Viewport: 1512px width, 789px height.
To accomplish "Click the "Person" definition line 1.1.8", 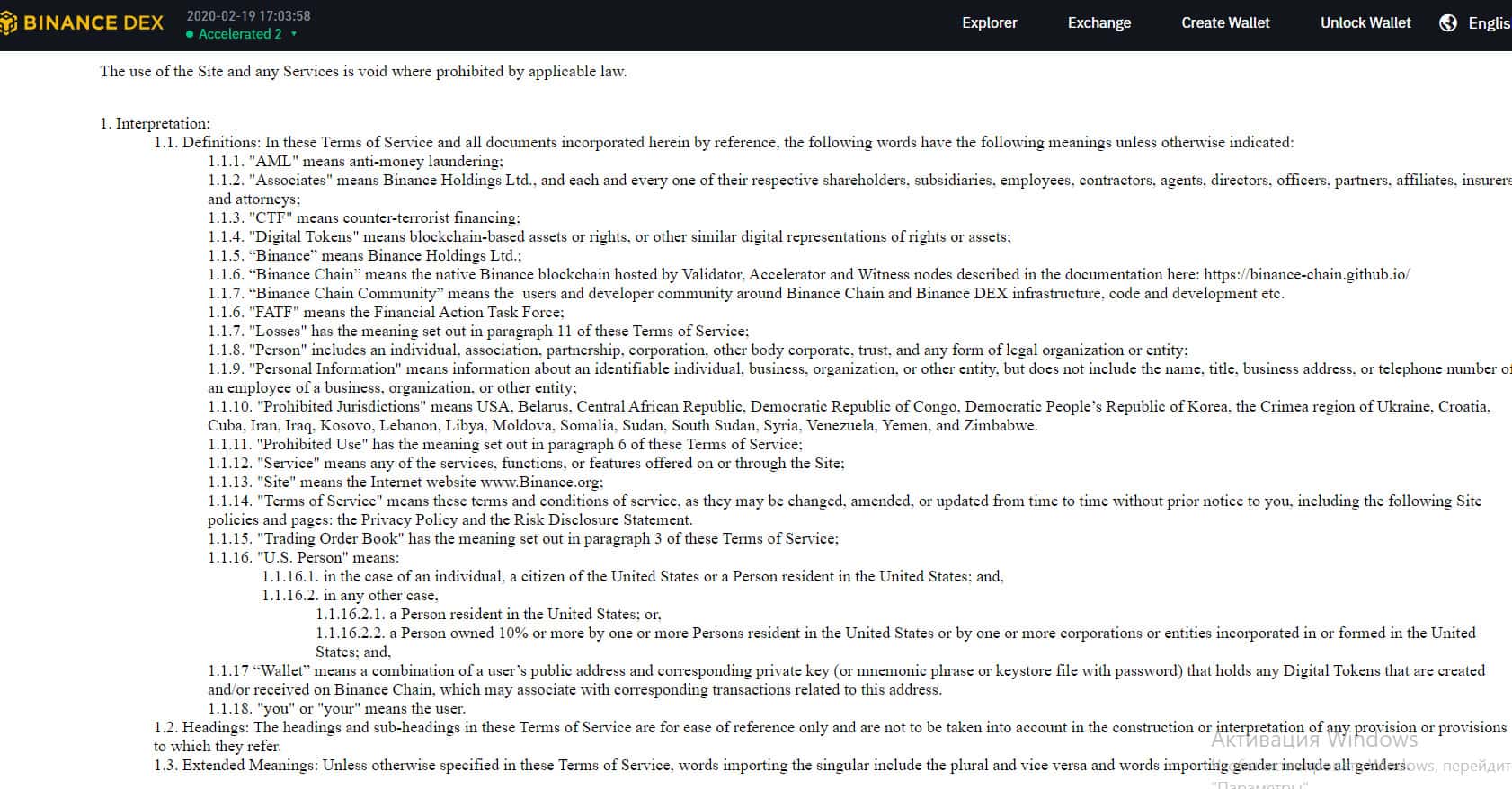I will 698,350.
